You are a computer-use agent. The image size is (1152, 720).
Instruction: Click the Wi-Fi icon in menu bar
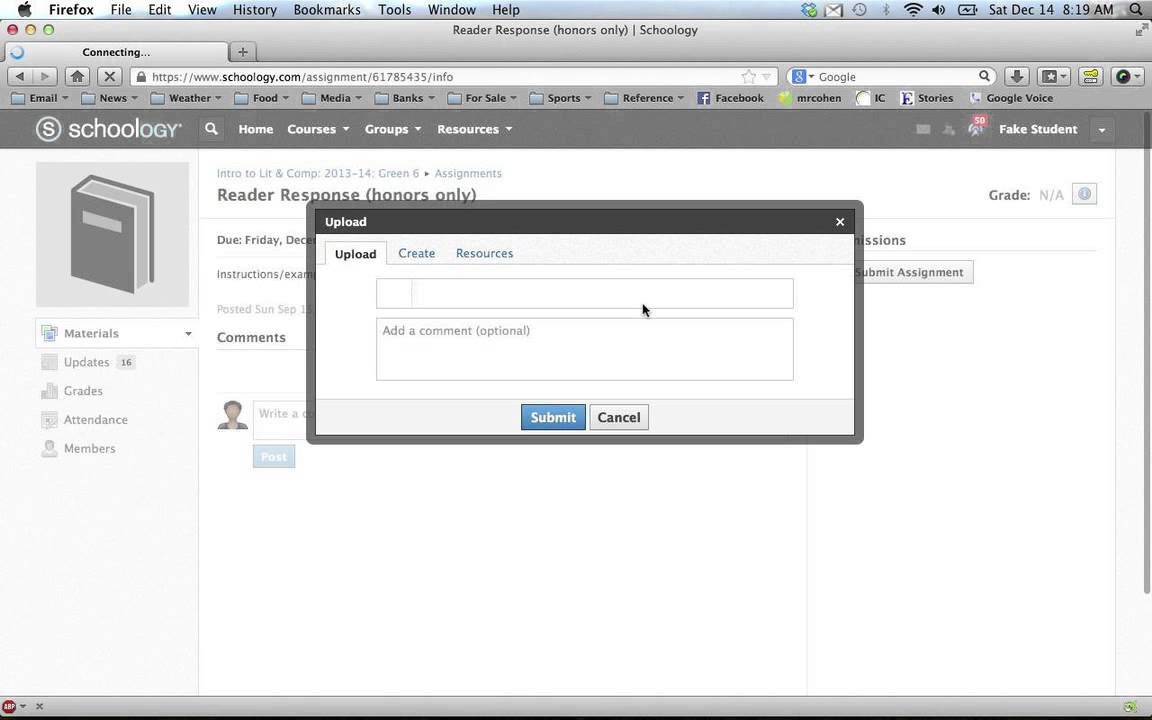click(x=912, y=10)
